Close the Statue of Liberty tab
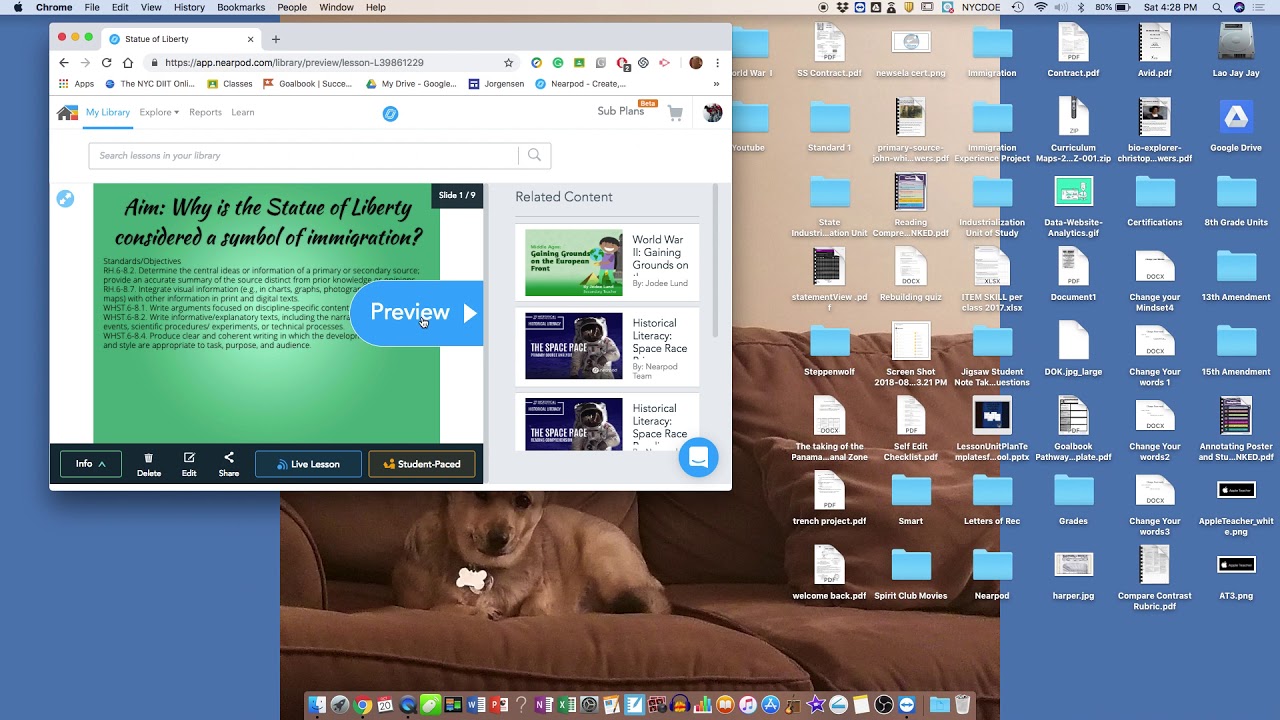1280x720 pixels. click(x=250, y=39)
